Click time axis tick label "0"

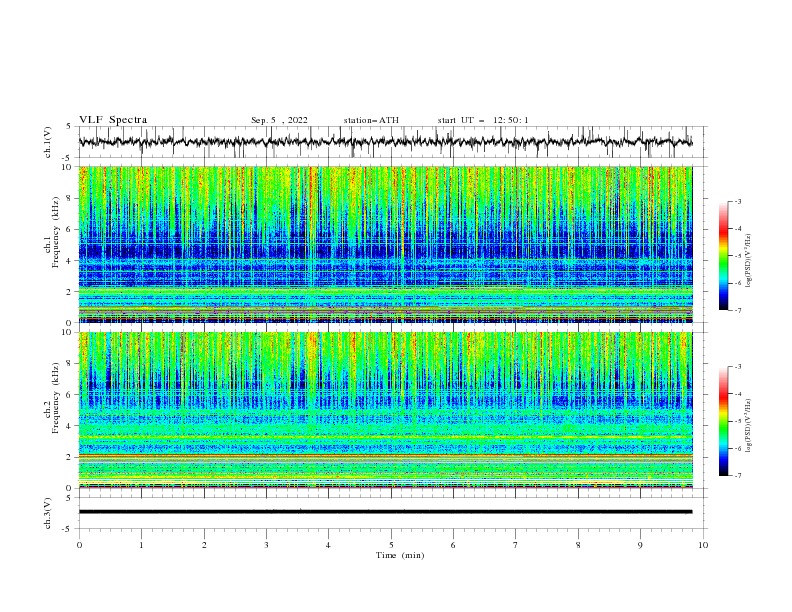point(79,545)
